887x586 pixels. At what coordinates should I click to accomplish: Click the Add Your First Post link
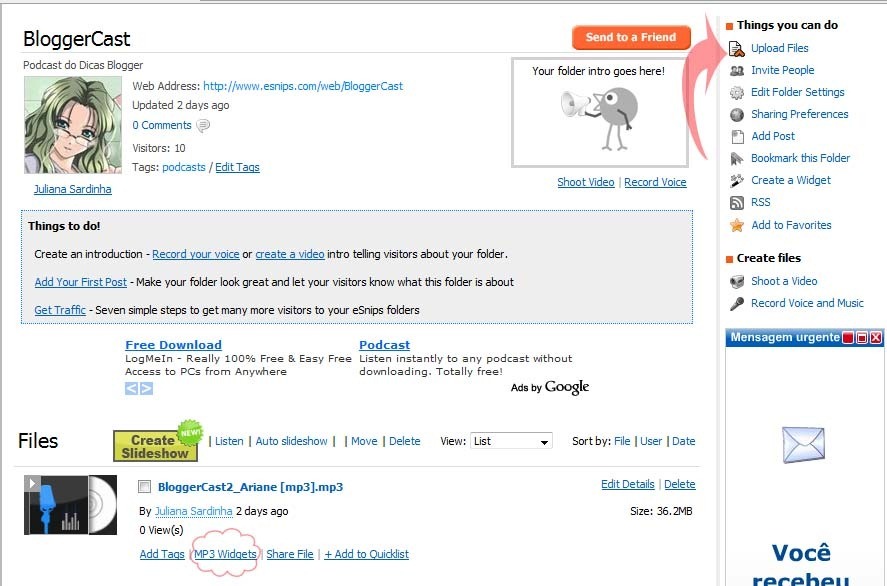pyautogui.click(x=80, y=282)
